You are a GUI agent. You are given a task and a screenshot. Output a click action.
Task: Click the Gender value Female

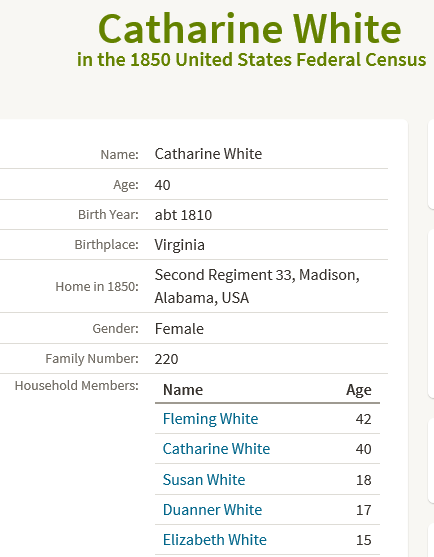point(179,329)
